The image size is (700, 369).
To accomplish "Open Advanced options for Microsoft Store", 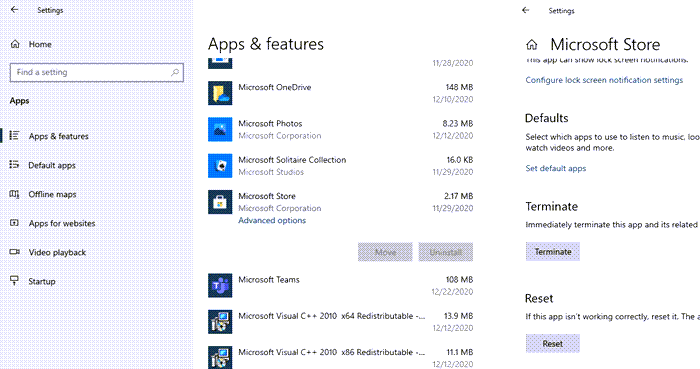I will point(272,220).
